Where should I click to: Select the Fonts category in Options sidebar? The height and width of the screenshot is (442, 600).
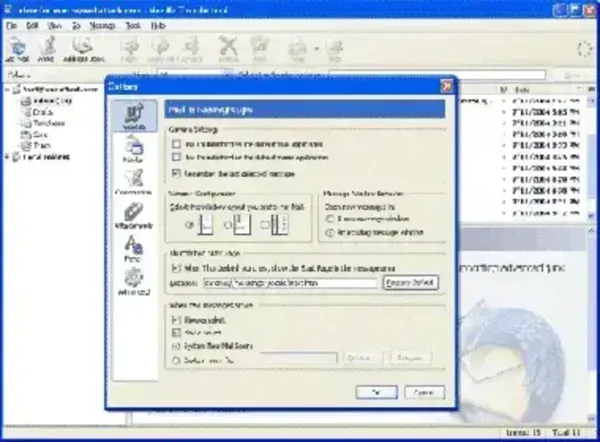(x=134, y=249)
